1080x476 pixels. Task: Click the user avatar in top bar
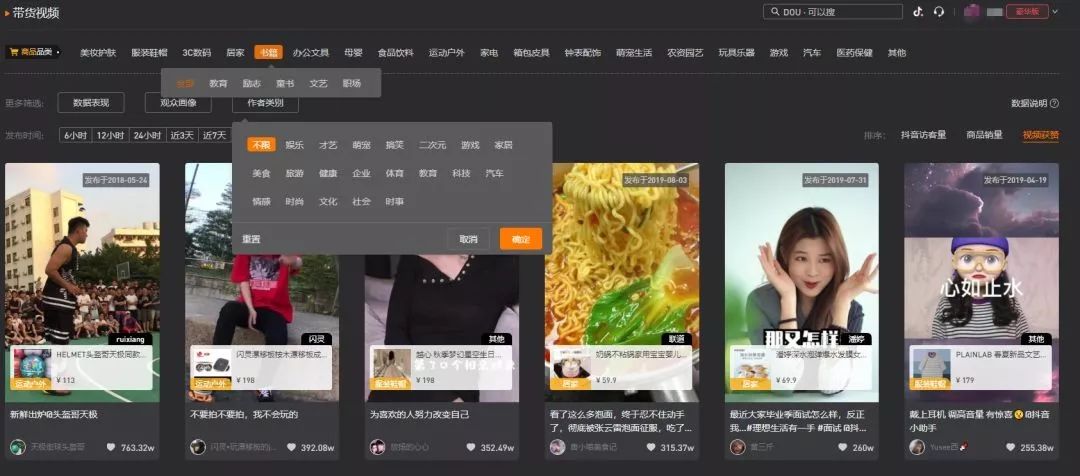[x=971, y=12]
